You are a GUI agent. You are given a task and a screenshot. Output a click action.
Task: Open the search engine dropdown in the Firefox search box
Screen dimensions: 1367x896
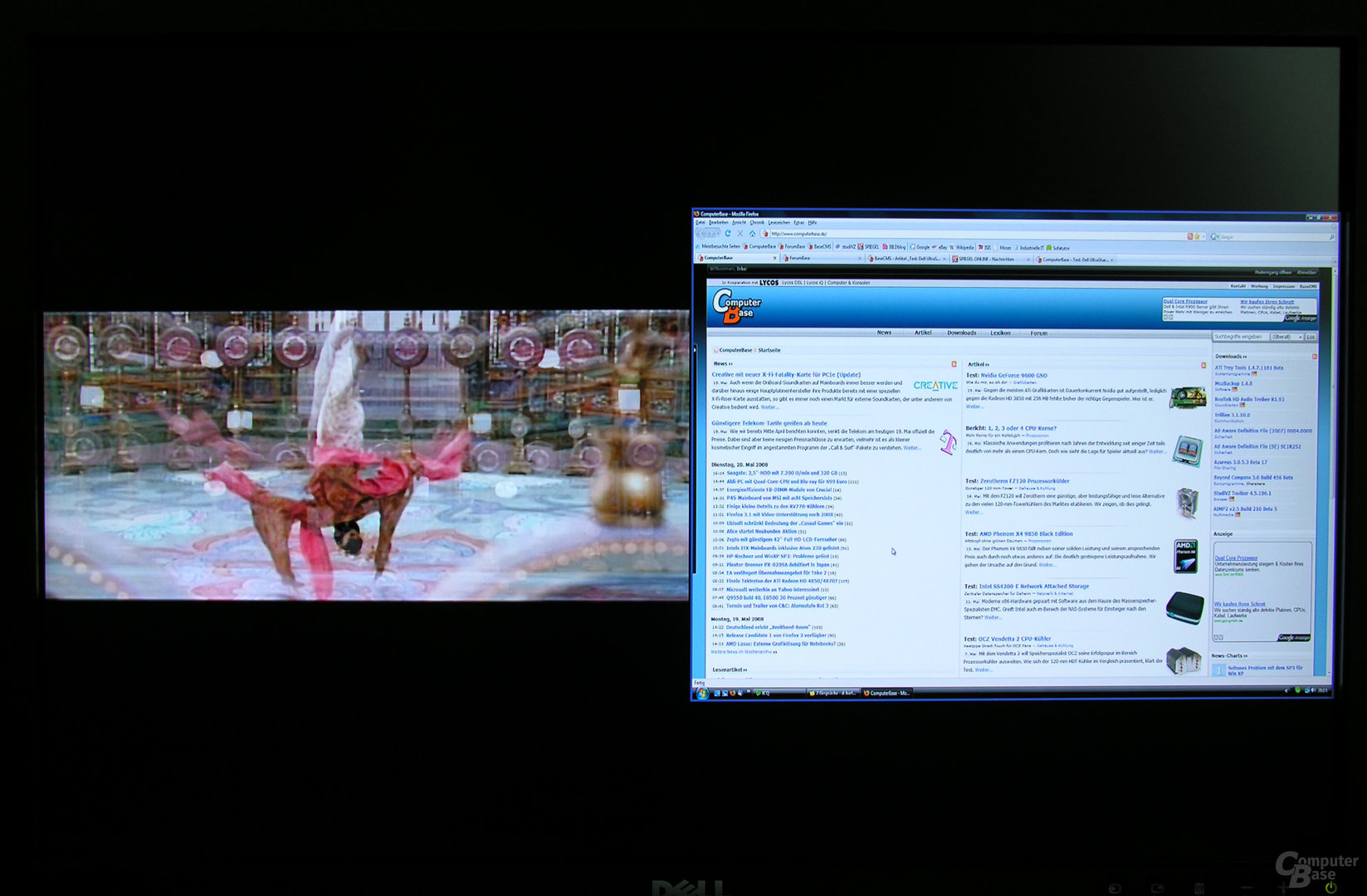[x=1215, y=236]
